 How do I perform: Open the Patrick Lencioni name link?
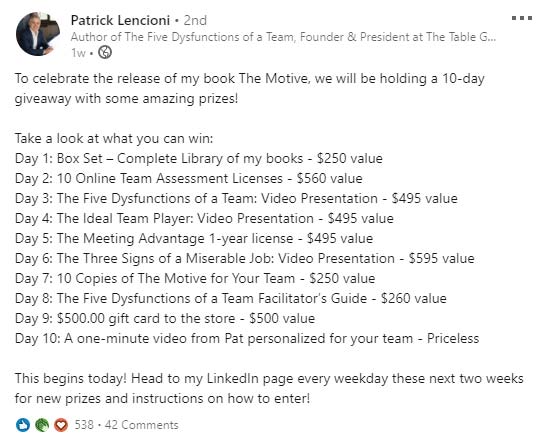[120, 20]
